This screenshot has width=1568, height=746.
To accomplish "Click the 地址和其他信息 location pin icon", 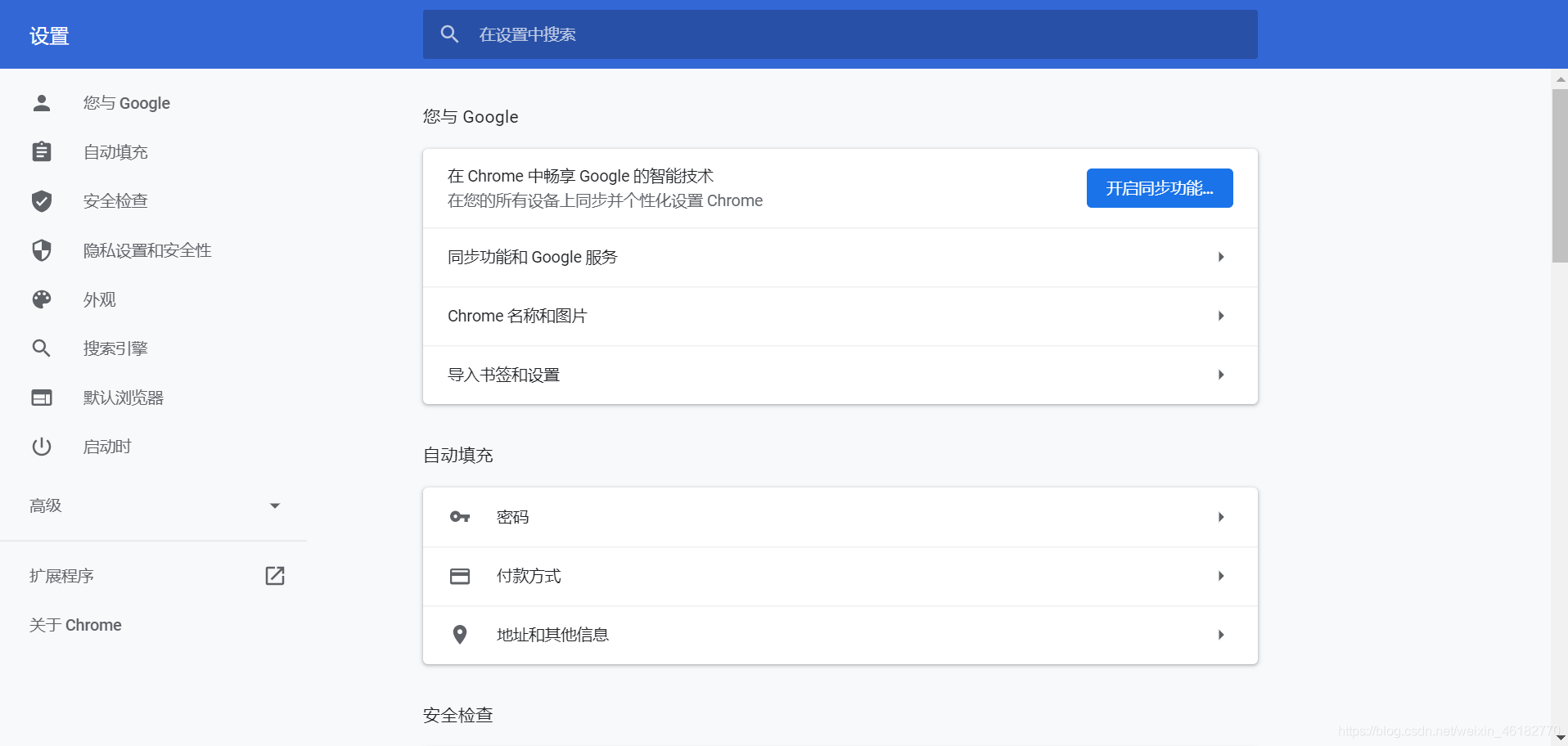I will click(460, 635).
